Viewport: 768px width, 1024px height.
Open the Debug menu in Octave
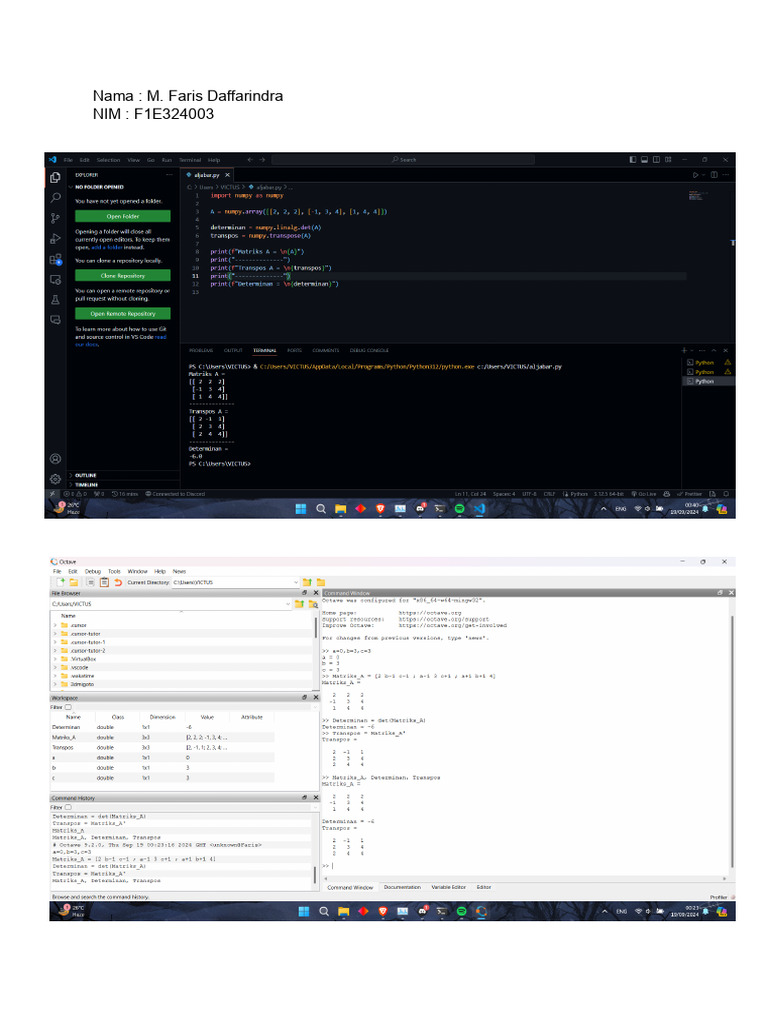(93, 571)
